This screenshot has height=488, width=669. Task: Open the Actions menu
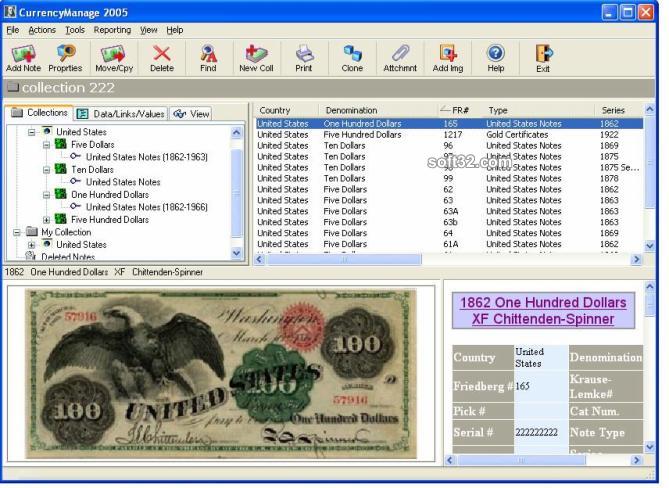point(42,30)
